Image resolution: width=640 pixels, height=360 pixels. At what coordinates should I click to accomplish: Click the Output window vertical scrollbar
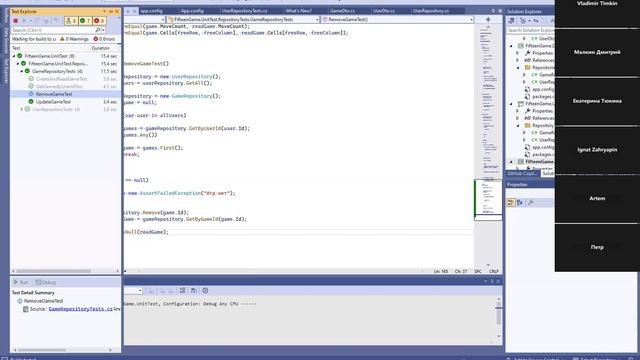click(x=498, y=318)
